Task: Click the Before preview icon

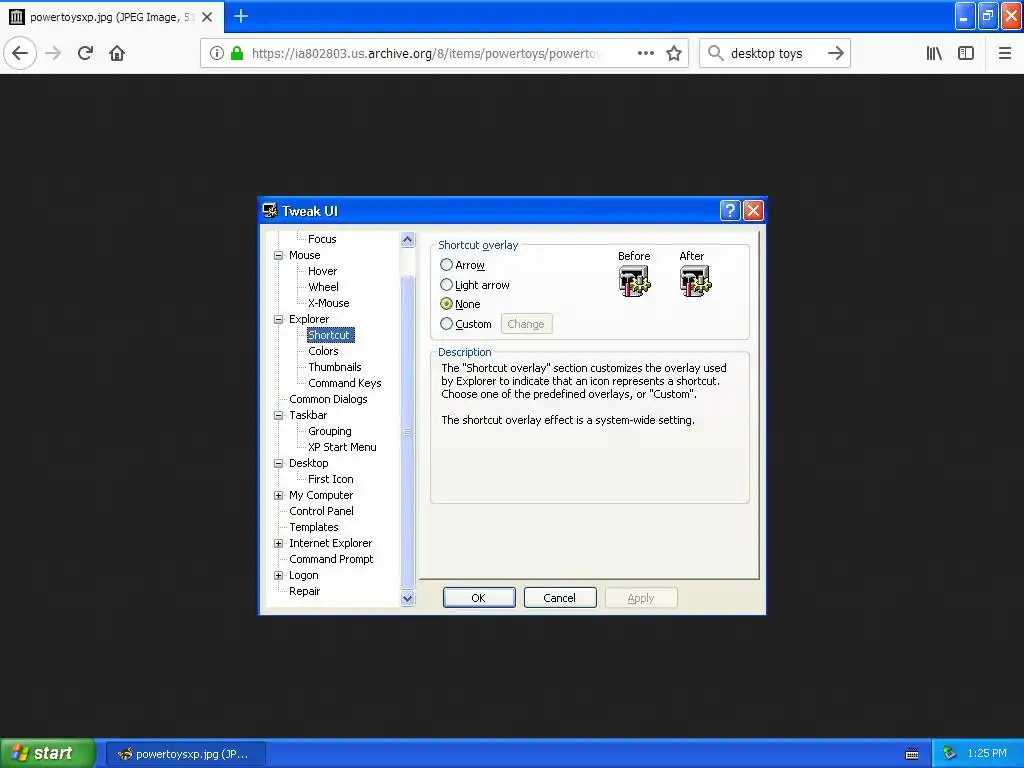Action: point(634,281)
